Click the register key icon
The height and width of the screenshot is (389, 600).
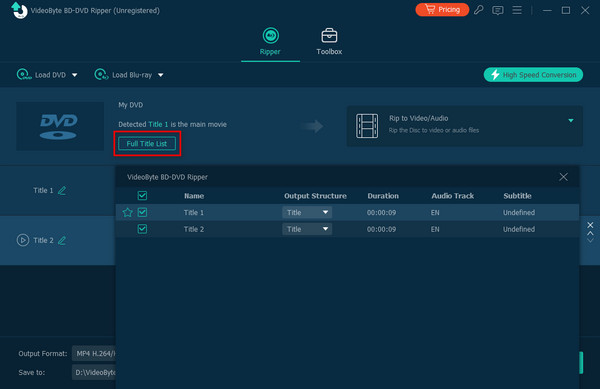(478, 10)
